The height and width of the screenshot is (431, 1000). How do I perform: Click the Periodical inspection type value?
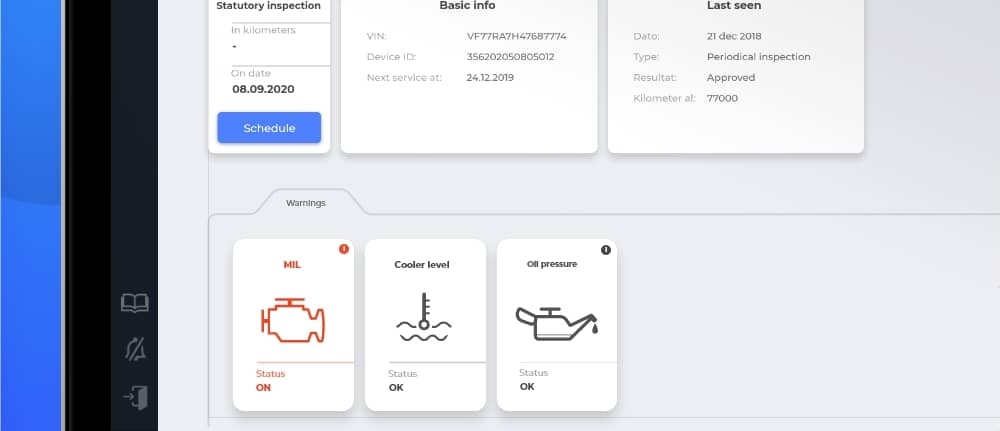coord(759,57)
